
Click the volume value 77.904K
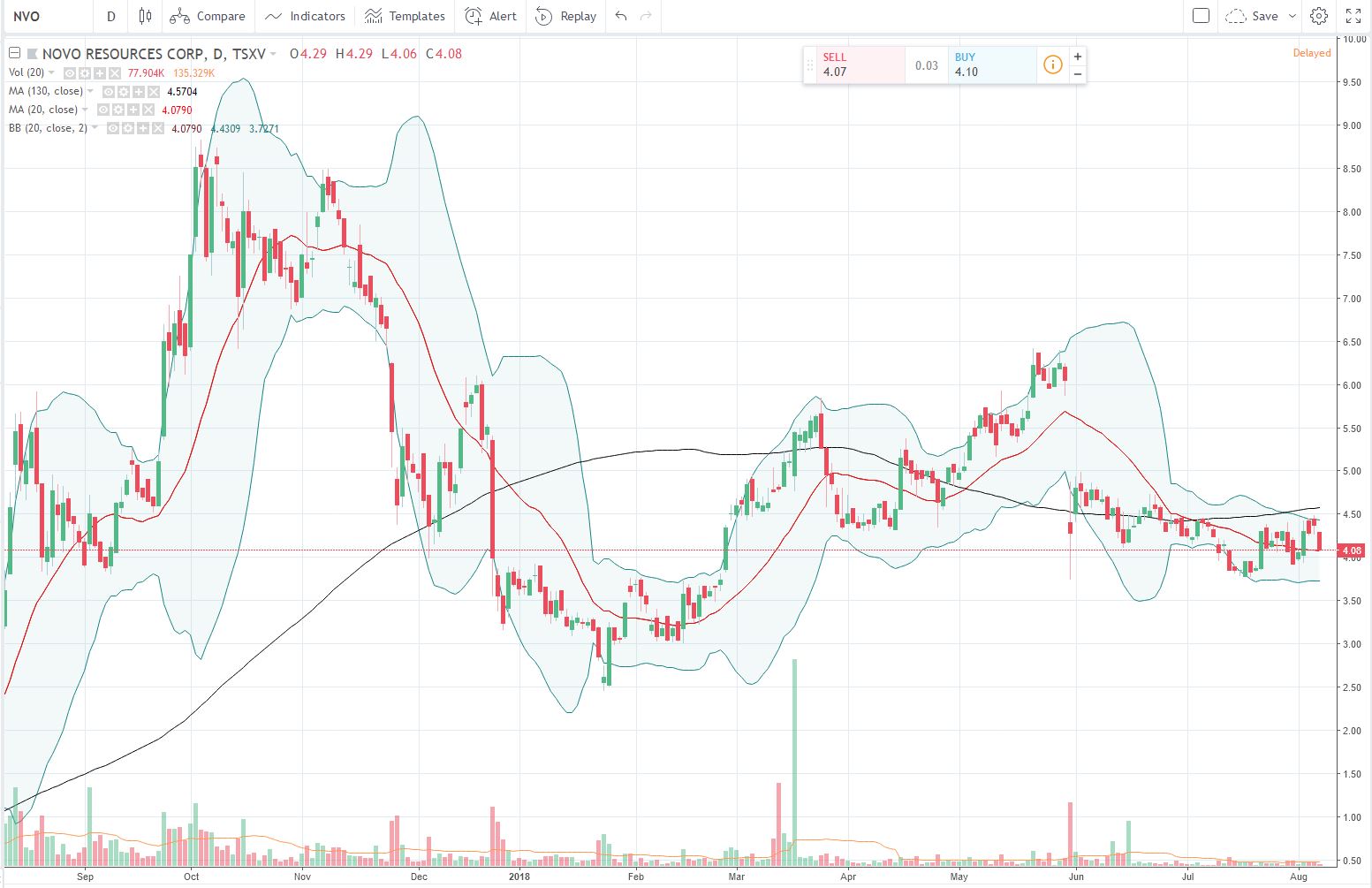coord(146,73)
